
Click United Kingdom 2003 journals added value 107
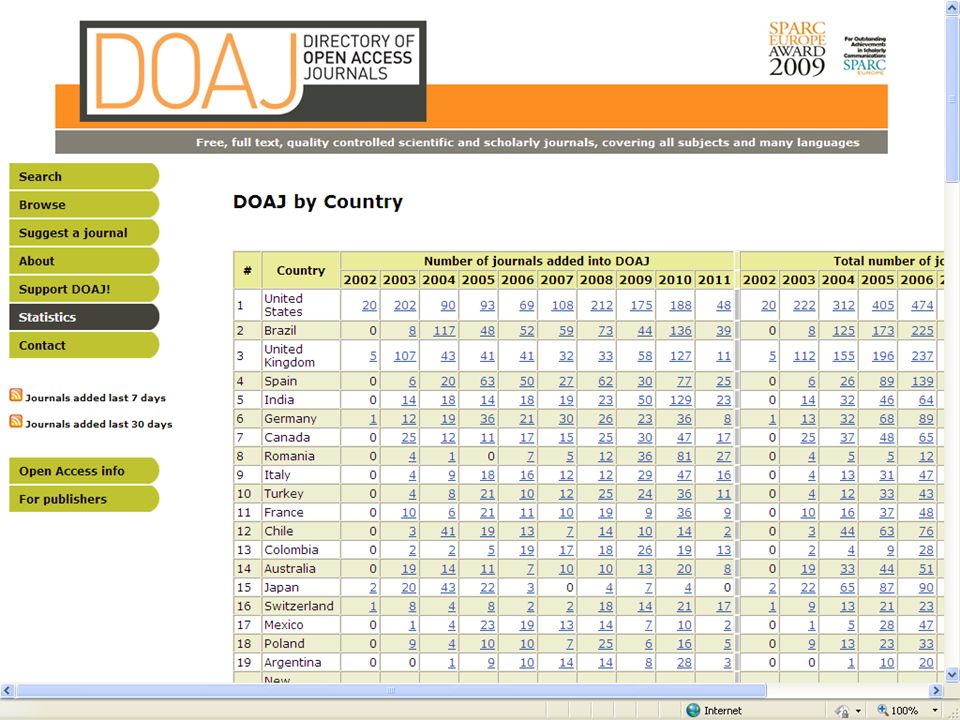(x=405, y=356)
